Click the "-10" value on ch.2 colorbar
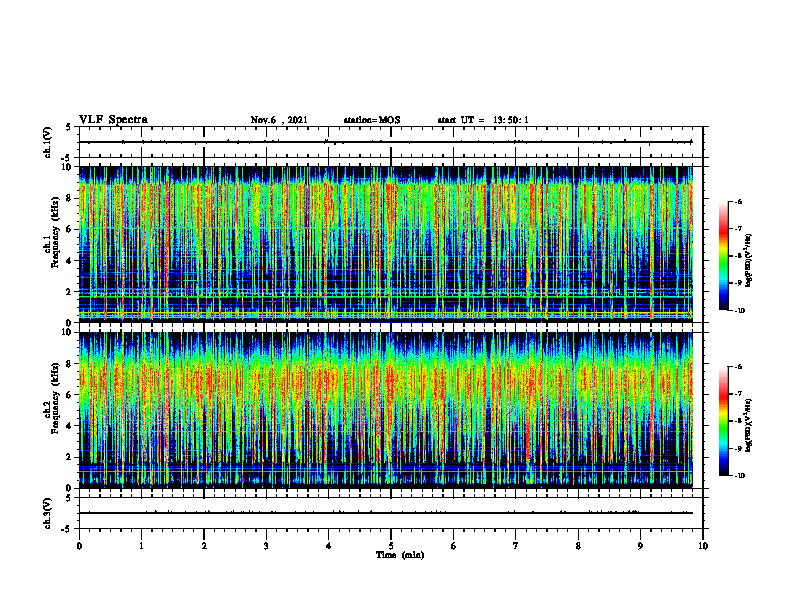This screenshot has height=612, width=792. (740, 476)
